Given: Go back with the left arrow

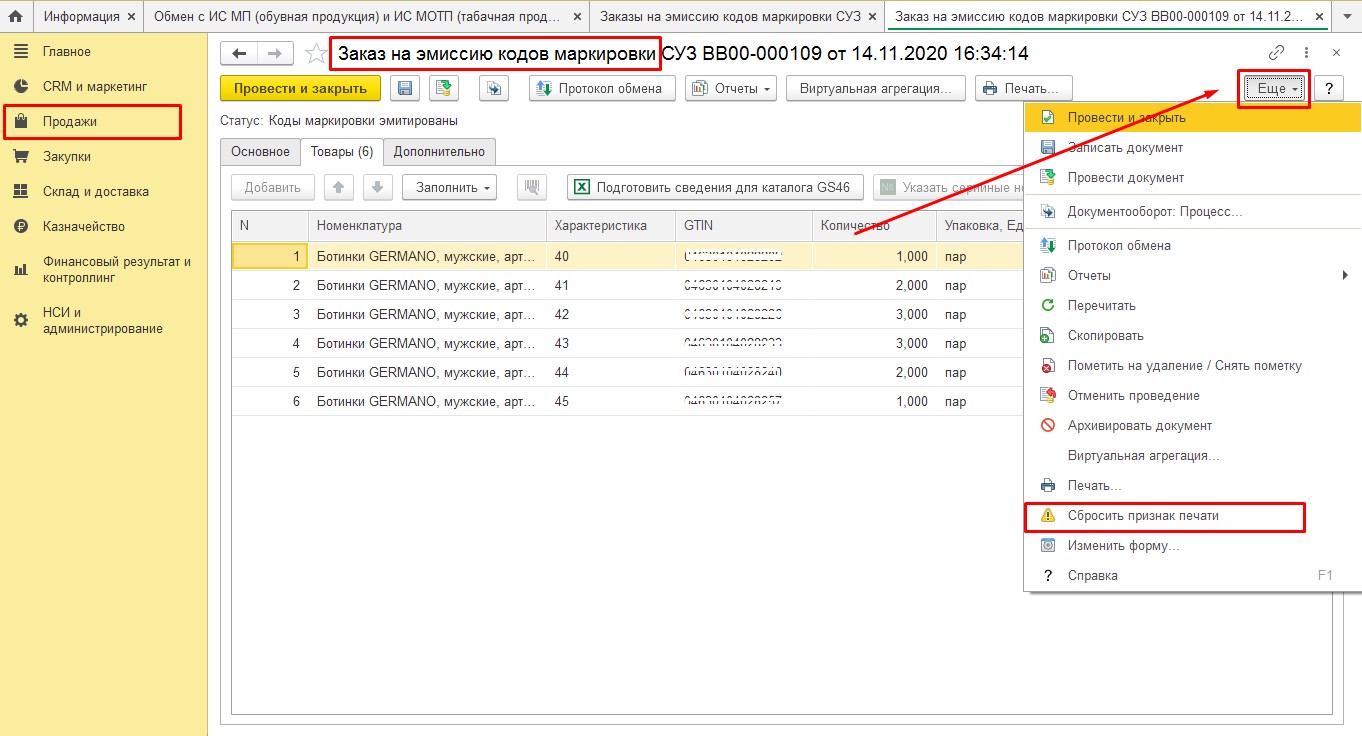Looking at the screenshot, I should 238,54.
